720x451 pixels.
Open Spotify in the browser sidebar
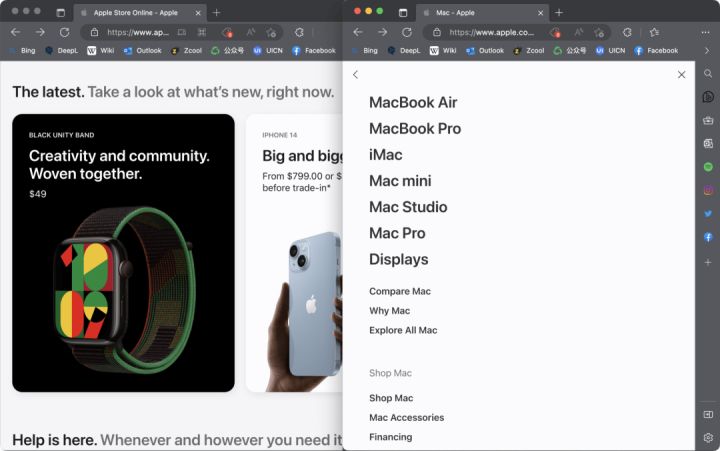tap(708, 167)
